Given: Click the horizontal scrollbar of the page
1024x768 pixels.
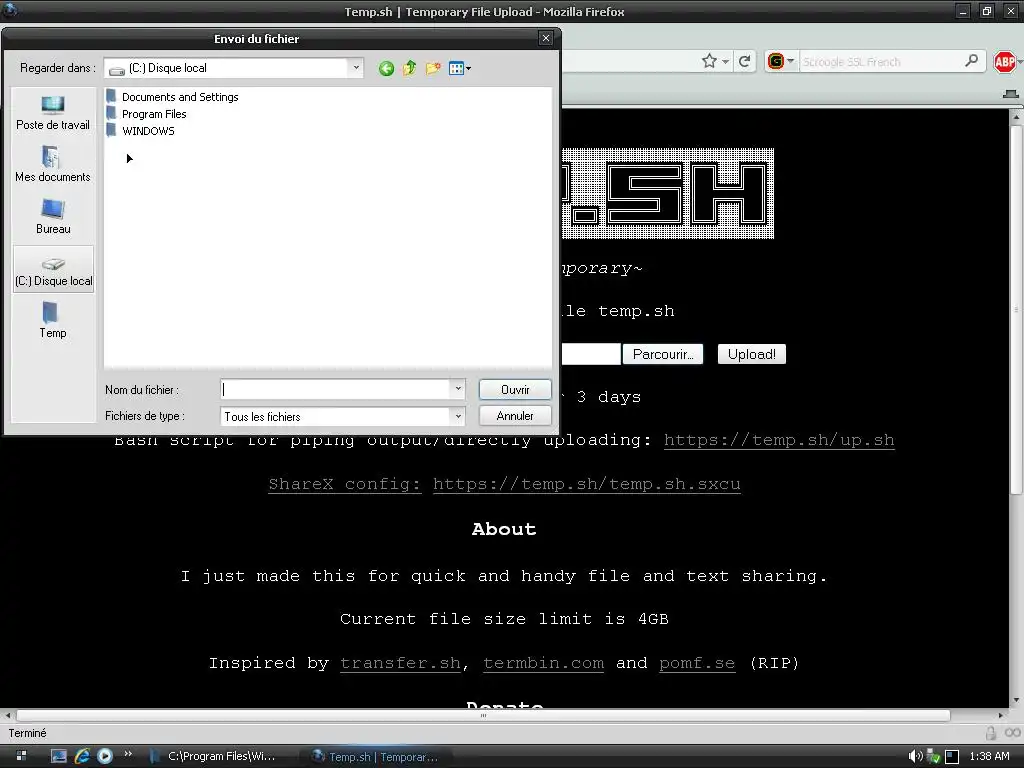Looking at the screenshot, I should [483, 715].
